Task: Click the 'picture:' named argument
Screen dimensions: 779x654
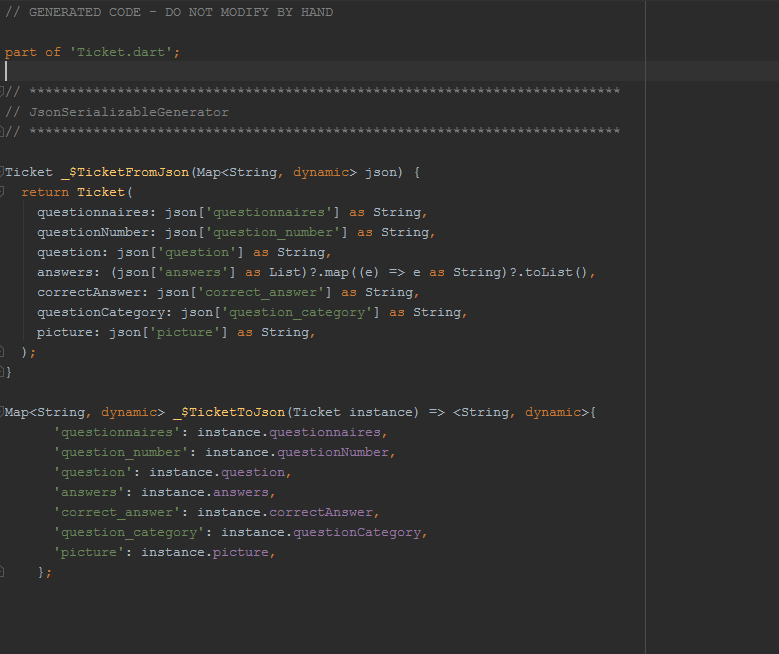Action: coord(69,332)
